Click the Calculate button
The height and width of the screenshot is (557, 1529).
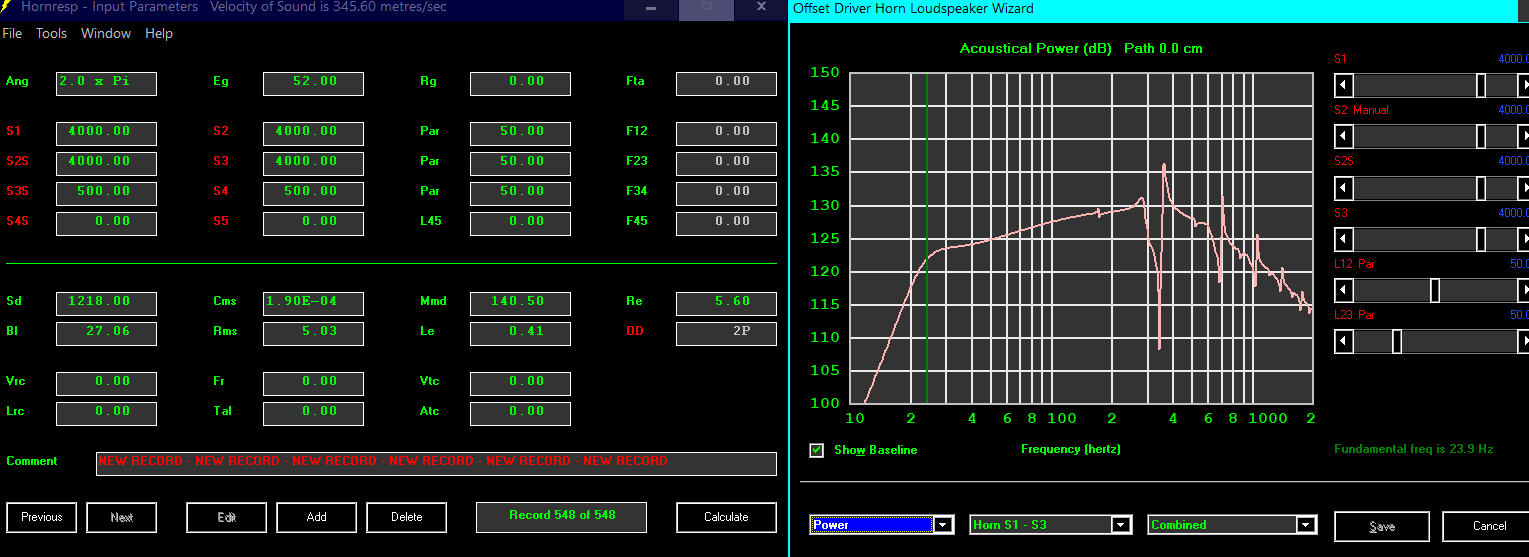[726, 517]
